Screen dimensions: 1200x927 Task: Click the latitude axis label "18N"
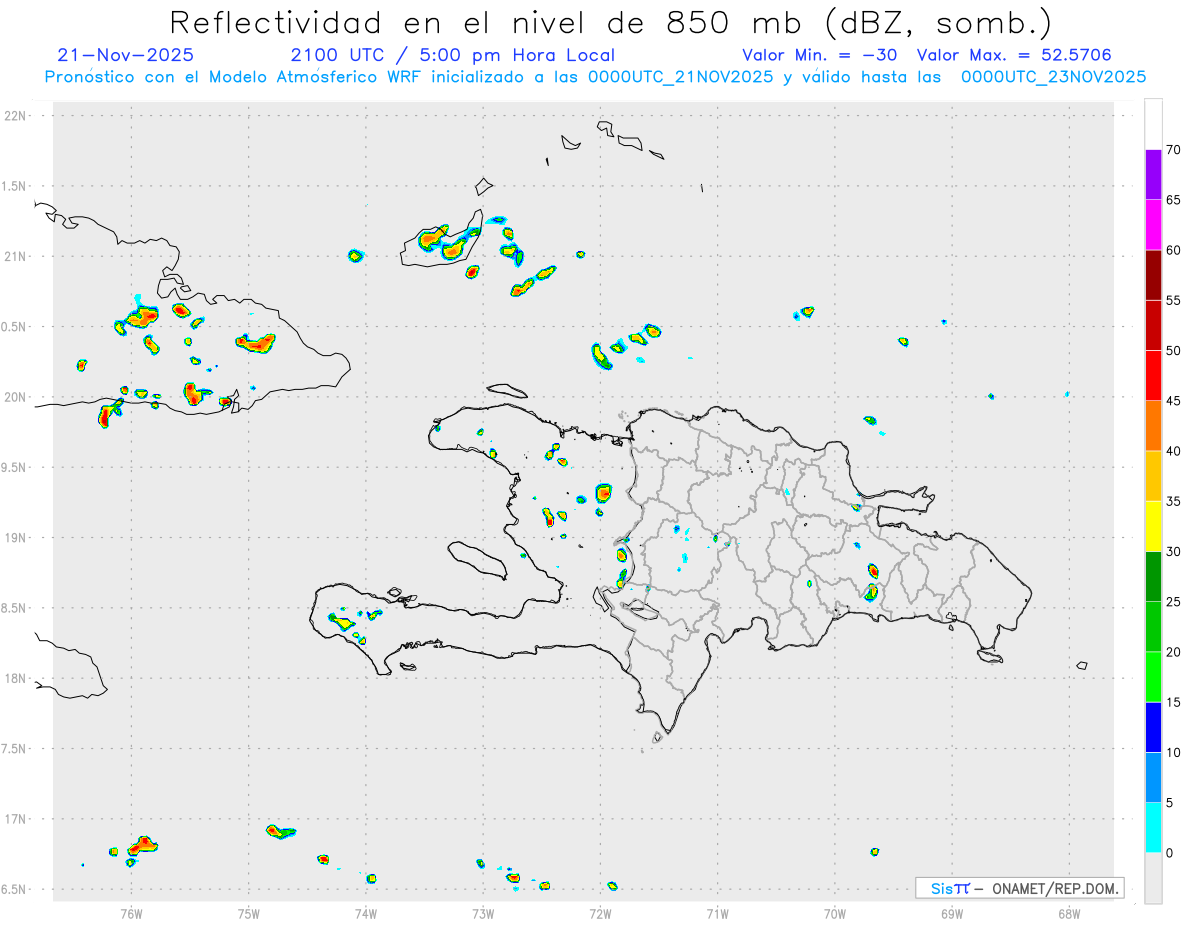tap(17, 679)
